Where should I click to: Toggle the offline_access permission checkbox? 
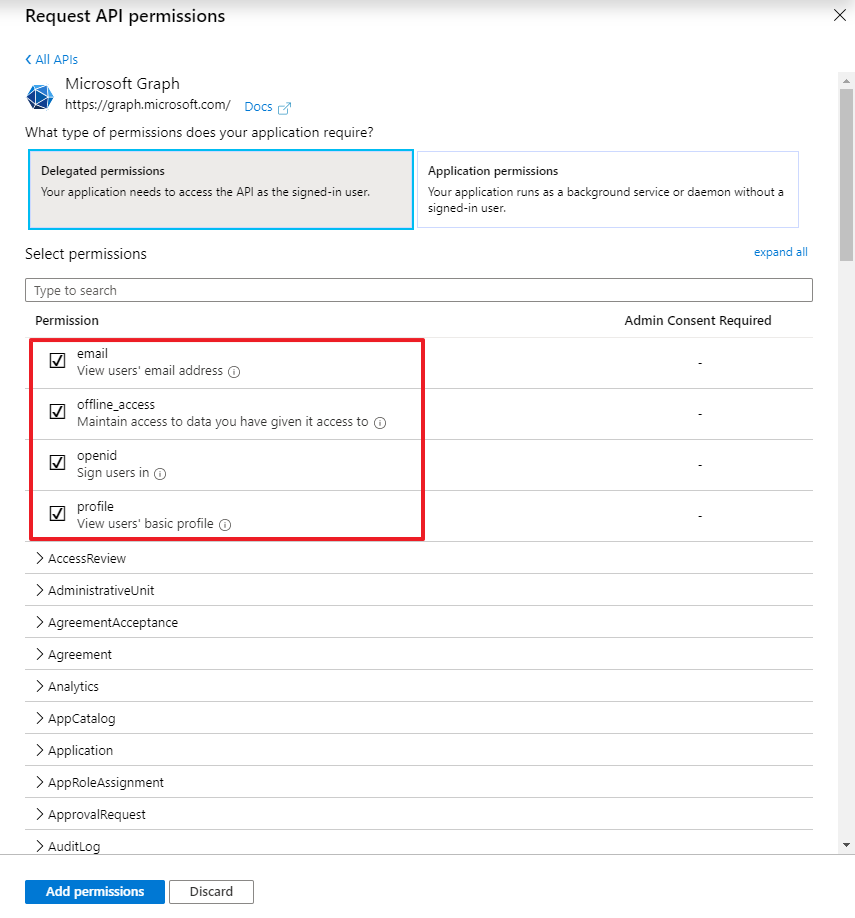tap(57, 412)
